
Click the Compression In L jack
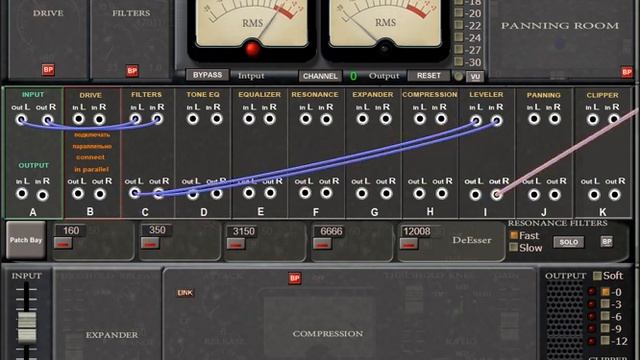(420, 119)
